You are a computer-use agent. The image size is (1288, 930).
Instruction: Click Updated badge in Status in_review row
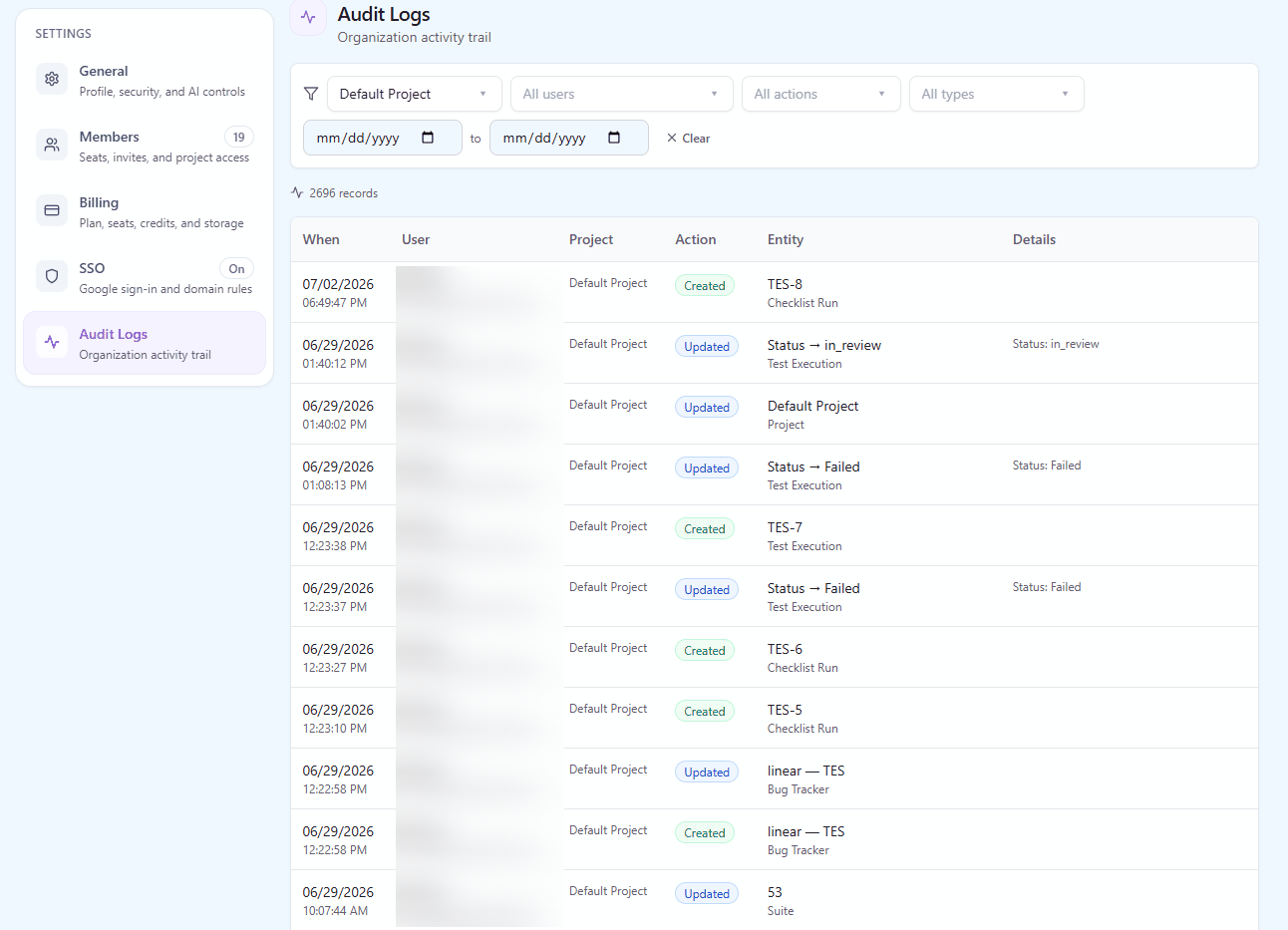(707, 346)
